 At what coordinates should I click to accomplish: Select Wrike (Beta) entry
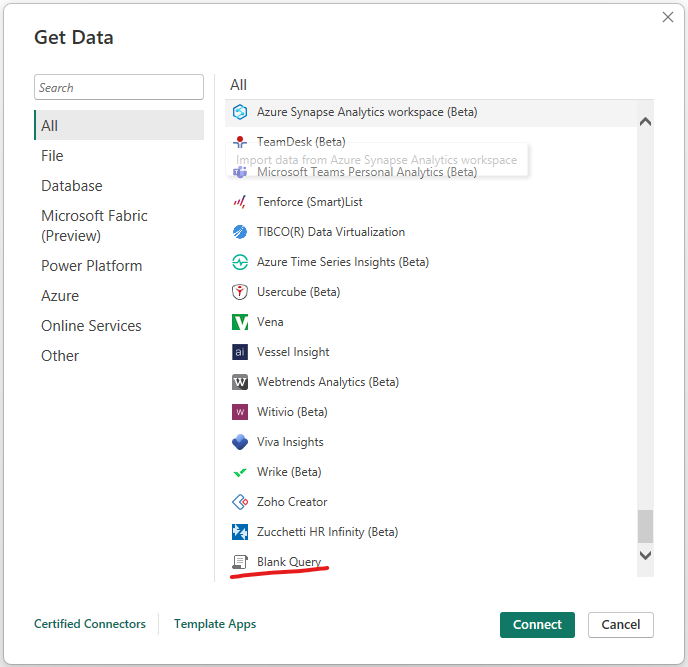pos(289,472)
